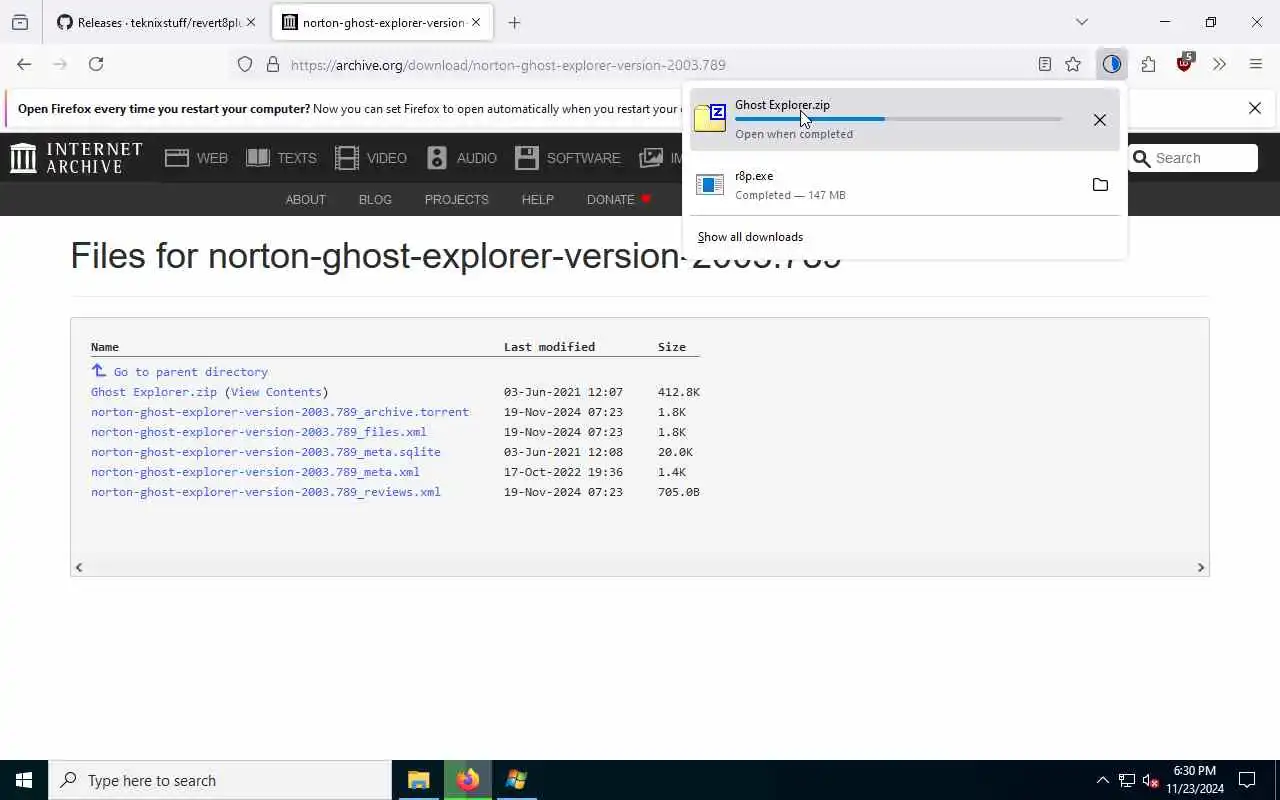Go to Internet Archive home logo
1280x800 pixels.
click(76, 158)
